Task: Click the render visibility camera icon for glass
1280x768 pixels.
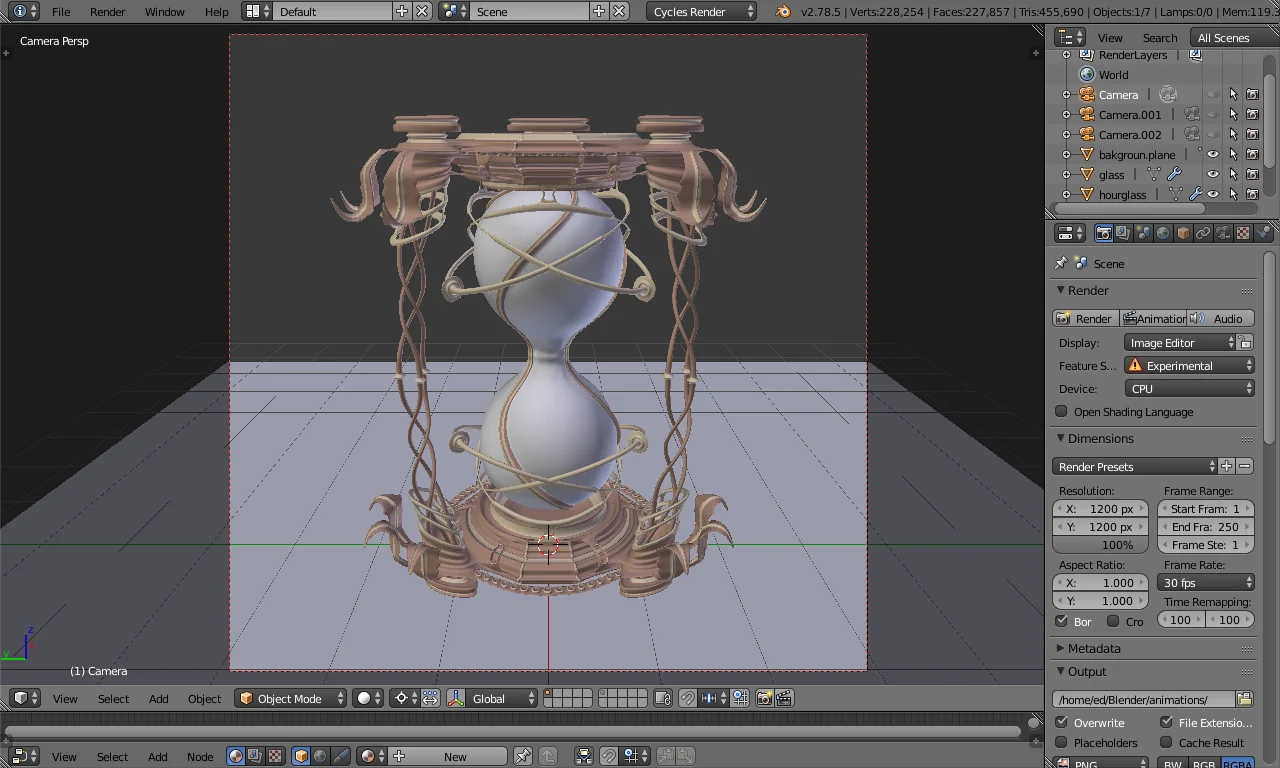Action: [1252, 174]
